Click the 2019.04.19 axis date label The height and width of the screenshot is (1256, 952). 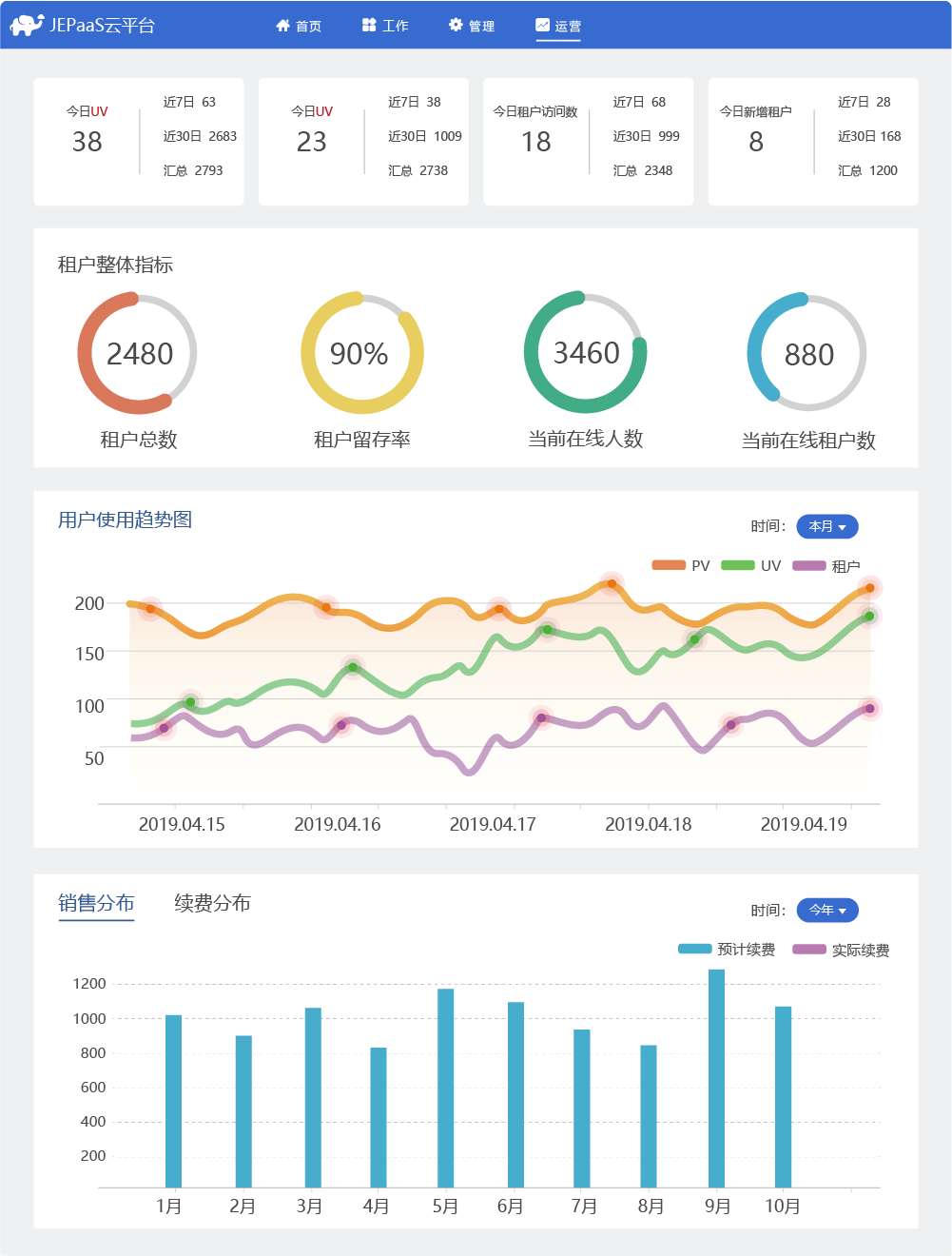pyautogui.click(x=804, y=824)
